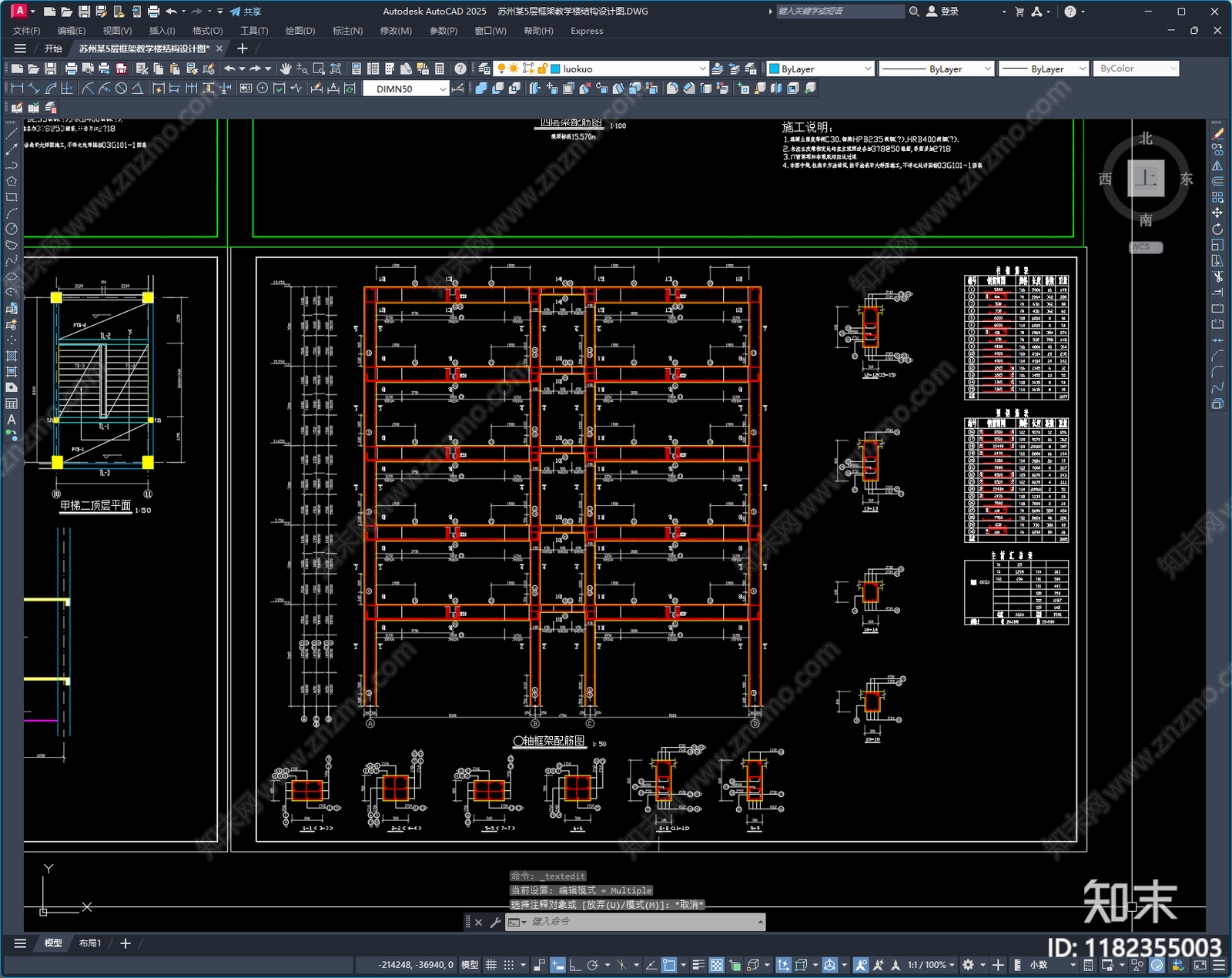Select the Table tool in draw toolbar
This screenshot has width=1232, height=978.
point(12,404)
